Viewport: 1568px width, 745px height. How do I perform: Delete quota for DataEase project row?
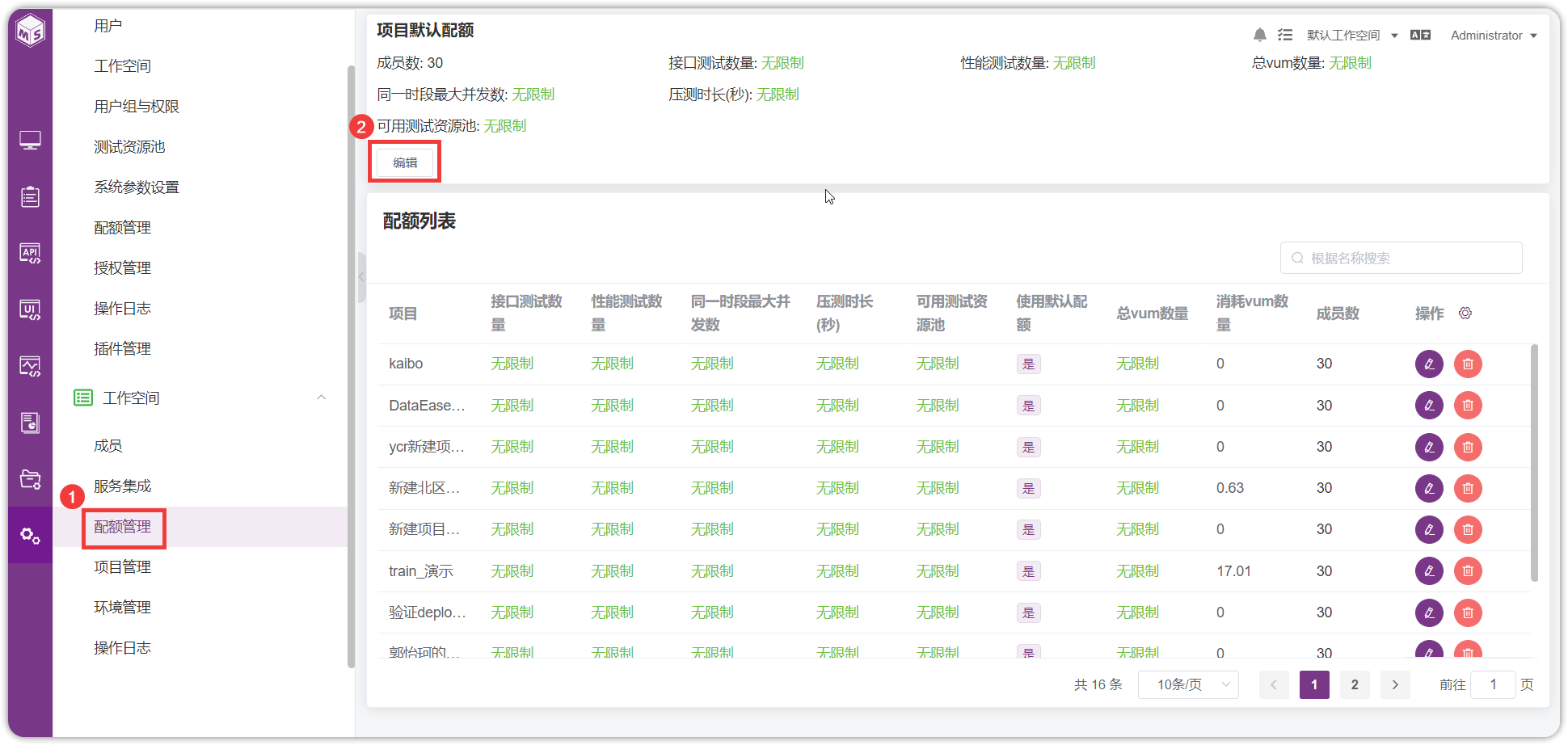pos(1468,405)
